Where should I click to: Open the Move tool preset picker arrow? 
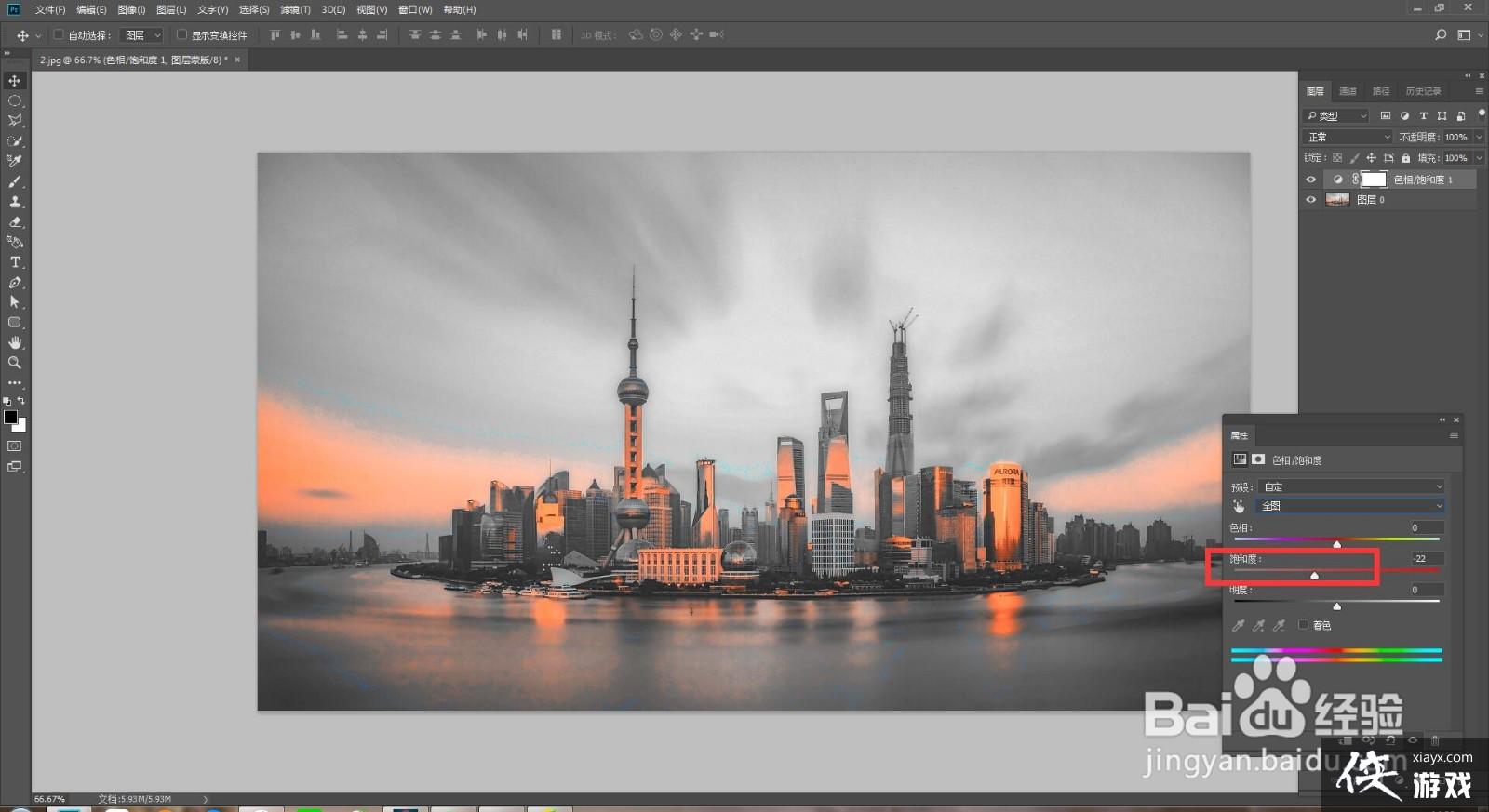click(x=38, y=35)
